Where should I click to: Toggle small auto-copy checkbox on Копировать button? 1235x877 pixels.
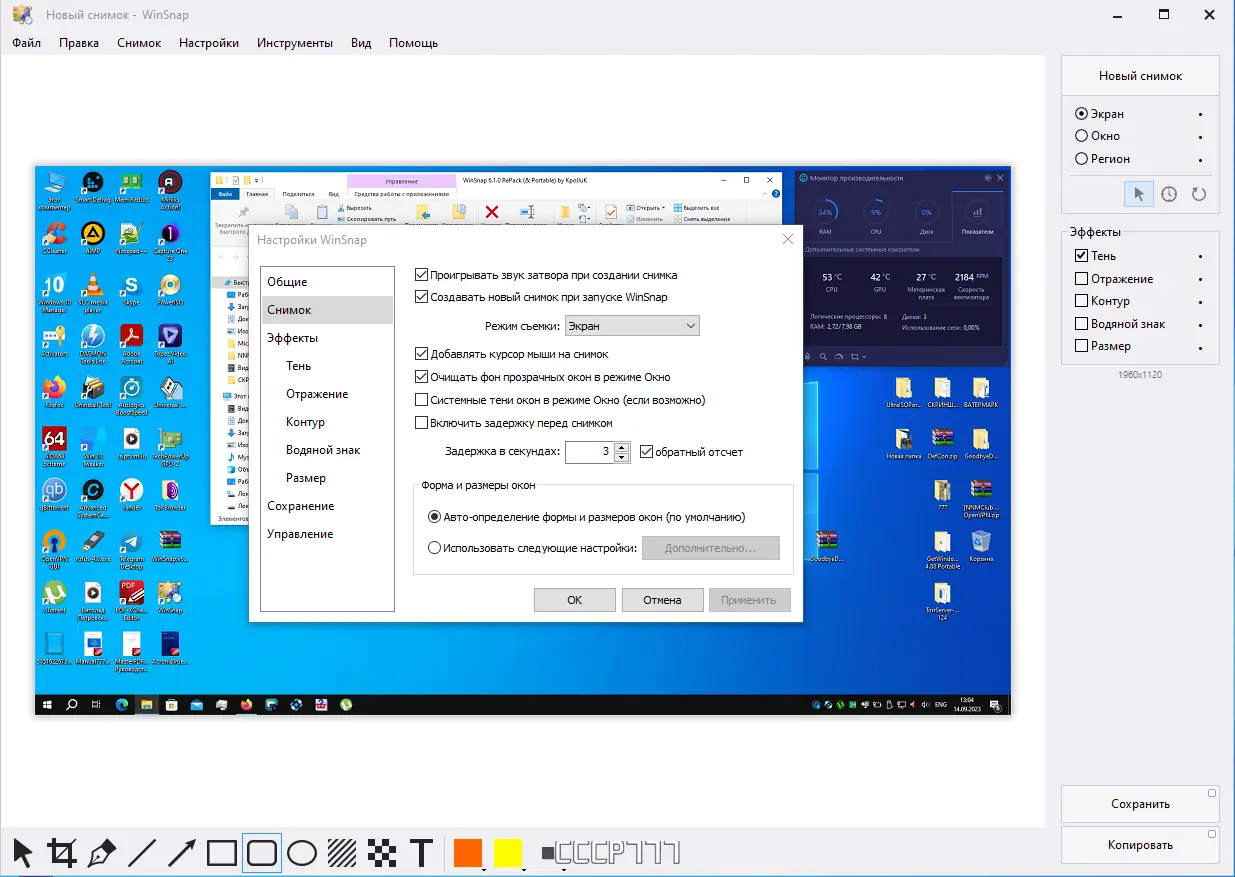coord(1212,834)
